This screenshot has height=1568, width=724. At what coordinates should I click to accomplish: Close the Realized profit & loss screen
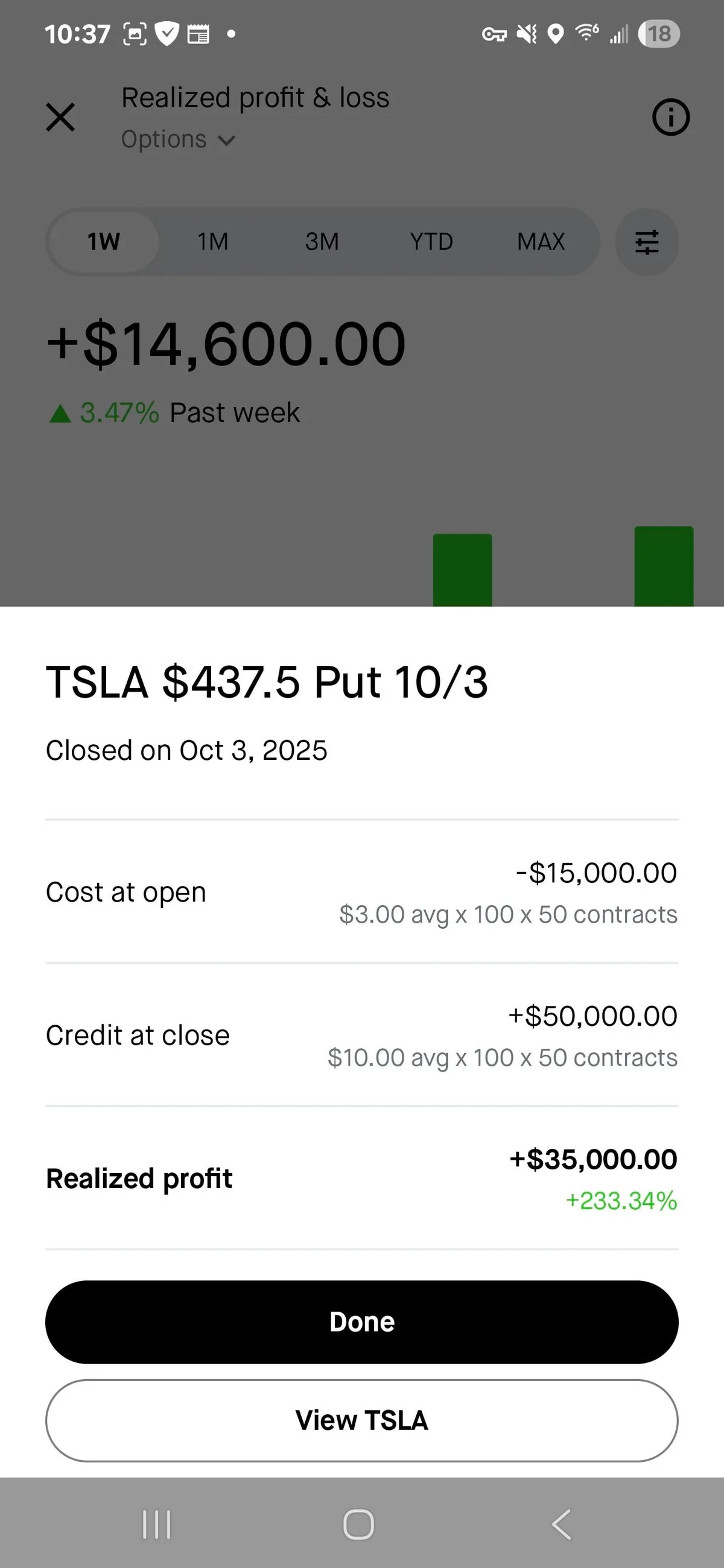[x=60, y=117]
